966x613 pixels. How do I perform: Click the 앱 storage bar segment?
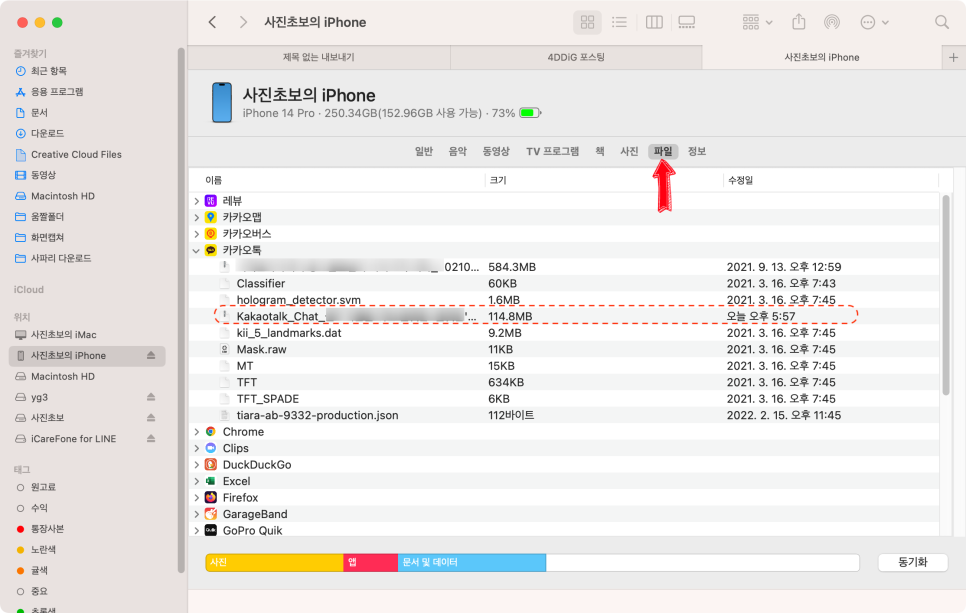coord(370,562)
